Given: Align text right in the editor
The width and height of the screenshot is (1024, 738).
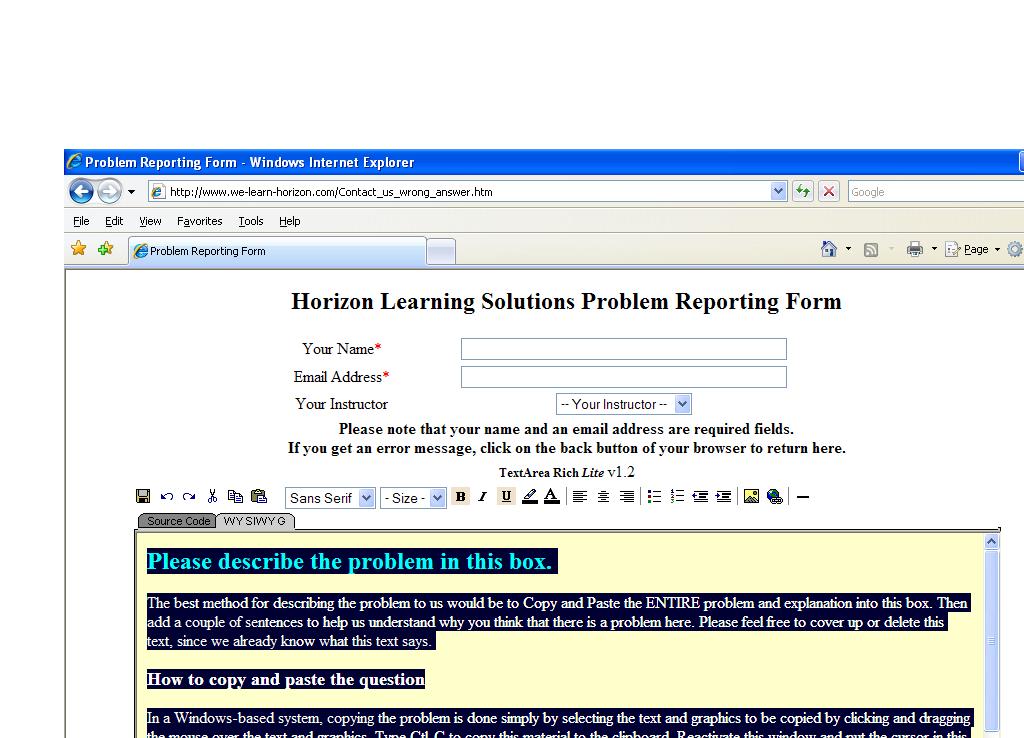Looking at the screenshot, I should (626, 497).
